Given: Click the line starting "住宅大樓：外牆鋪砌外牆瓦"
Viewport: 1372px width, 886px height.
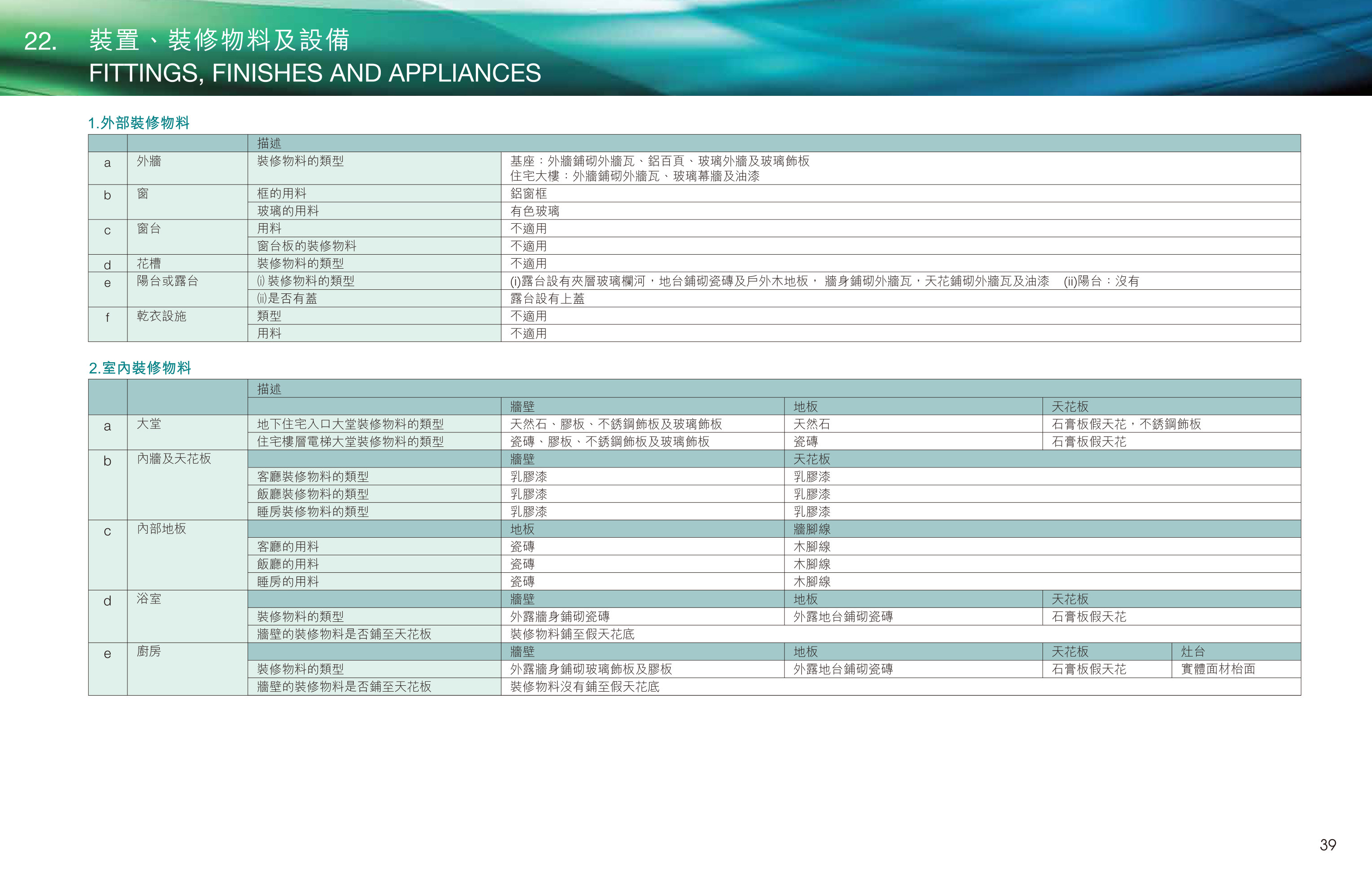Looking at the screenshot, I should tap(635, 176).
